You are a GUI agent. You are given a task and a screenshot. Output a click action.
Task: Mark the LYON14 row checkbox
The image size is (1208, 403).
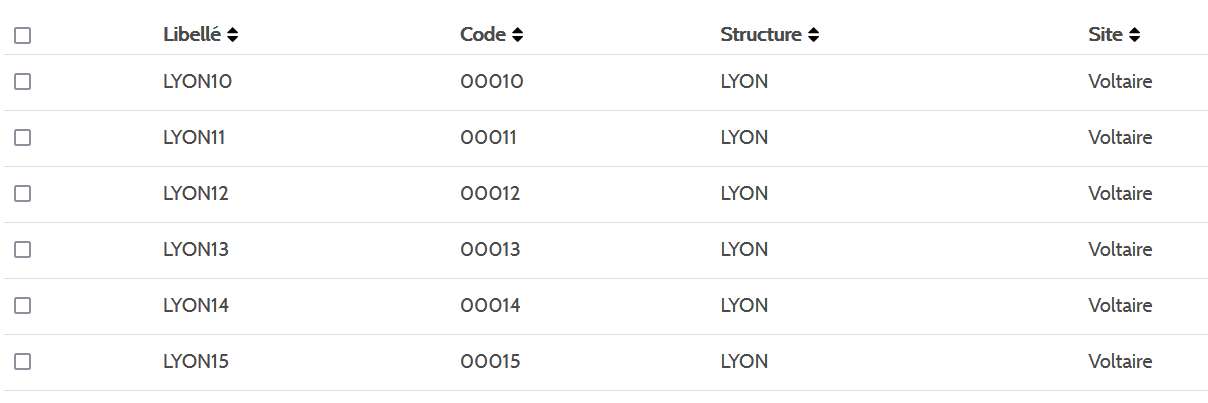[23, 306]
